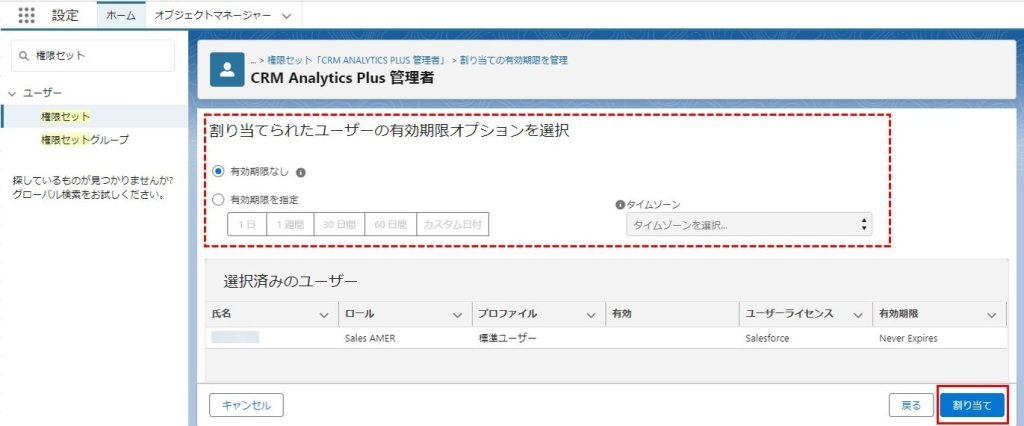Click the permission set user avatar icon
Viewport: 1024px width, 426px height.
click(x=227, y=70)
